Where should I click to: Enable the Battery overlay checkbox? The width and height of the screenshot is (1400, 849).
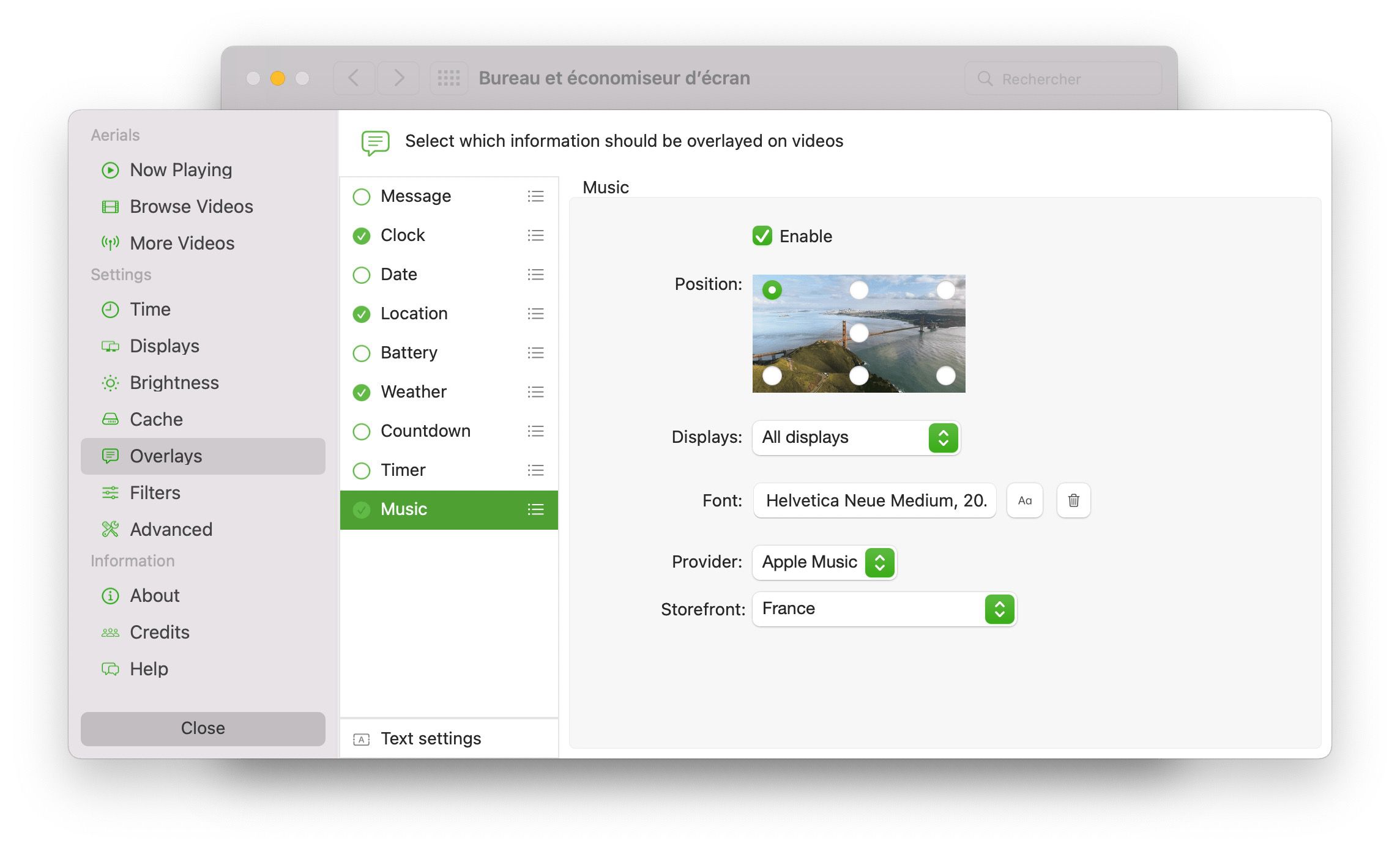(x=362, y=353)
